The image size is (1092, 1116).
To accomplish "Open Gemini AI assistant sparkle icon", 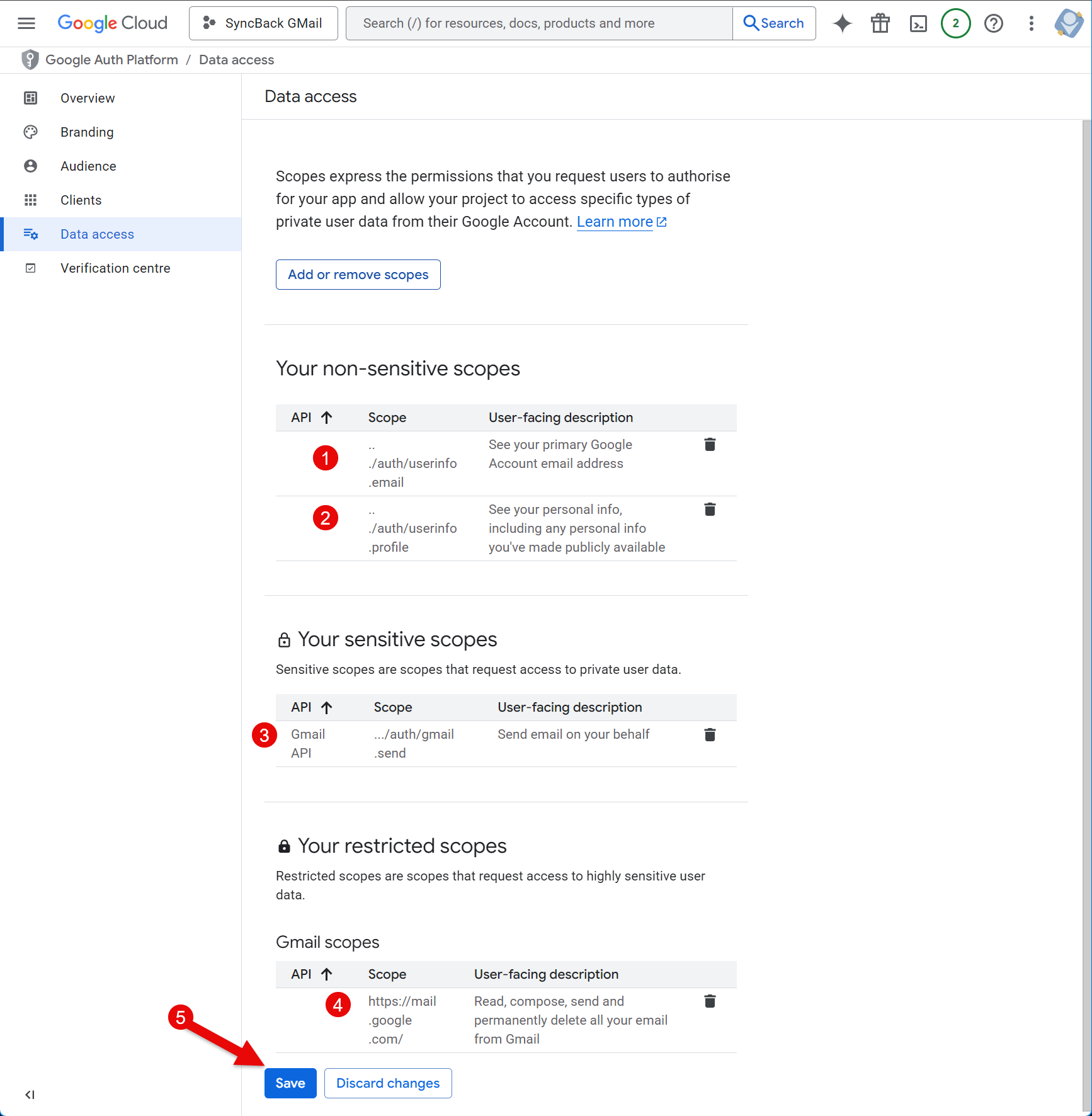I will pos(842,23).
